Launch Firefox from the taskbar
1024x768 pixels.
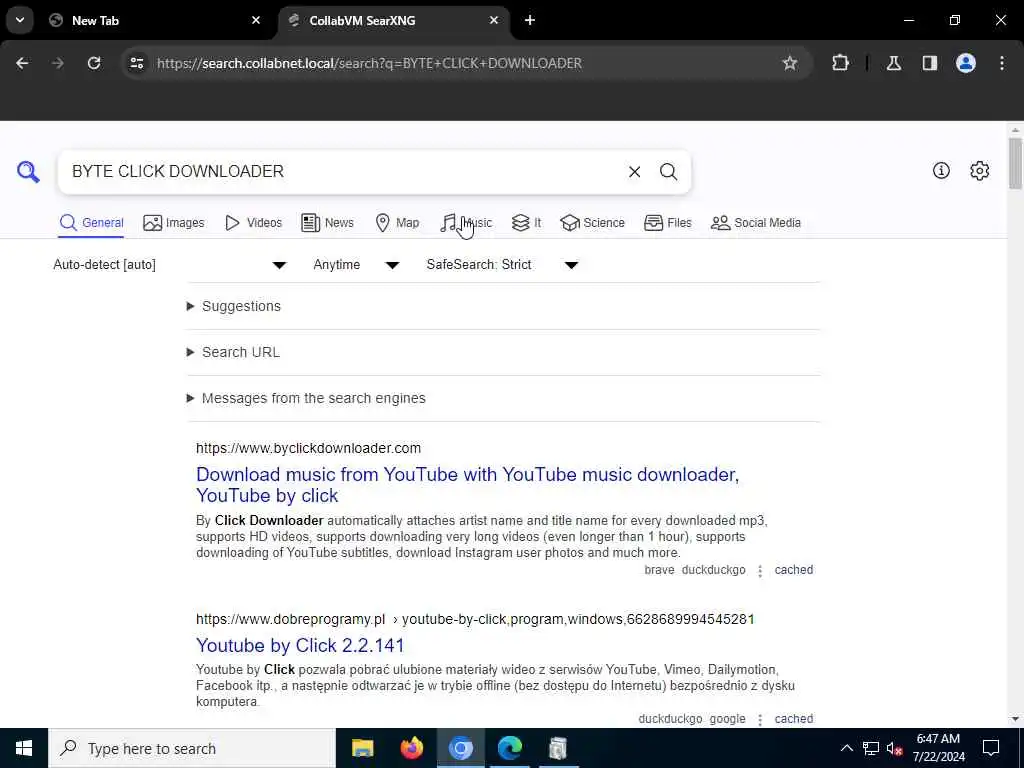(411, 748)
